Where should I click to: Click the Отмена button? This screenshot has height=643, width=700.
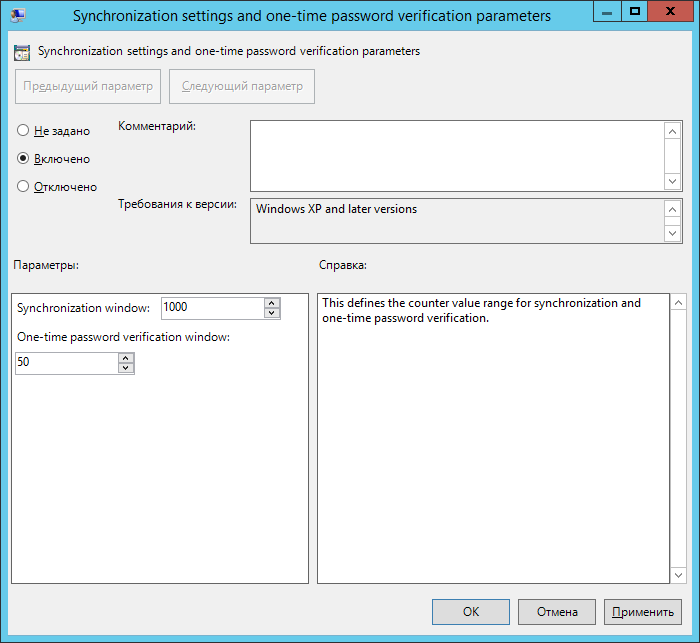557,612
